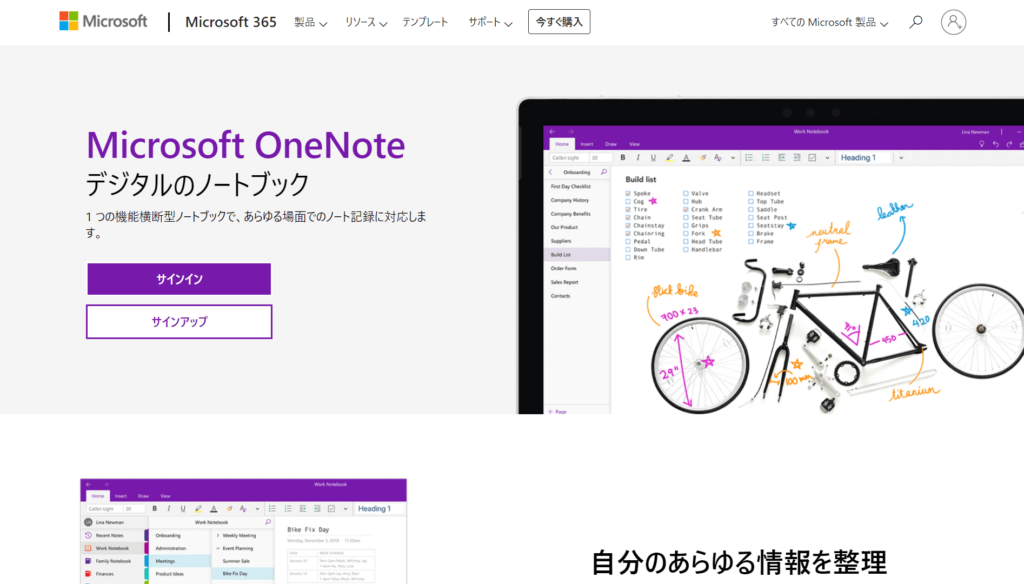This screenshot has height=584, width=1024.
Task: Click increase indent in the tablet OneNote toolbar
Action: click(797, 157)
